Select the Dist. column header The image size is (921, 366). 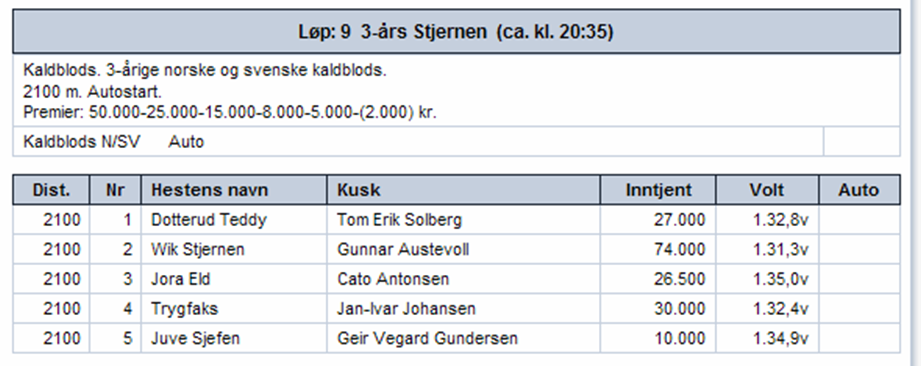coord(51,190)
